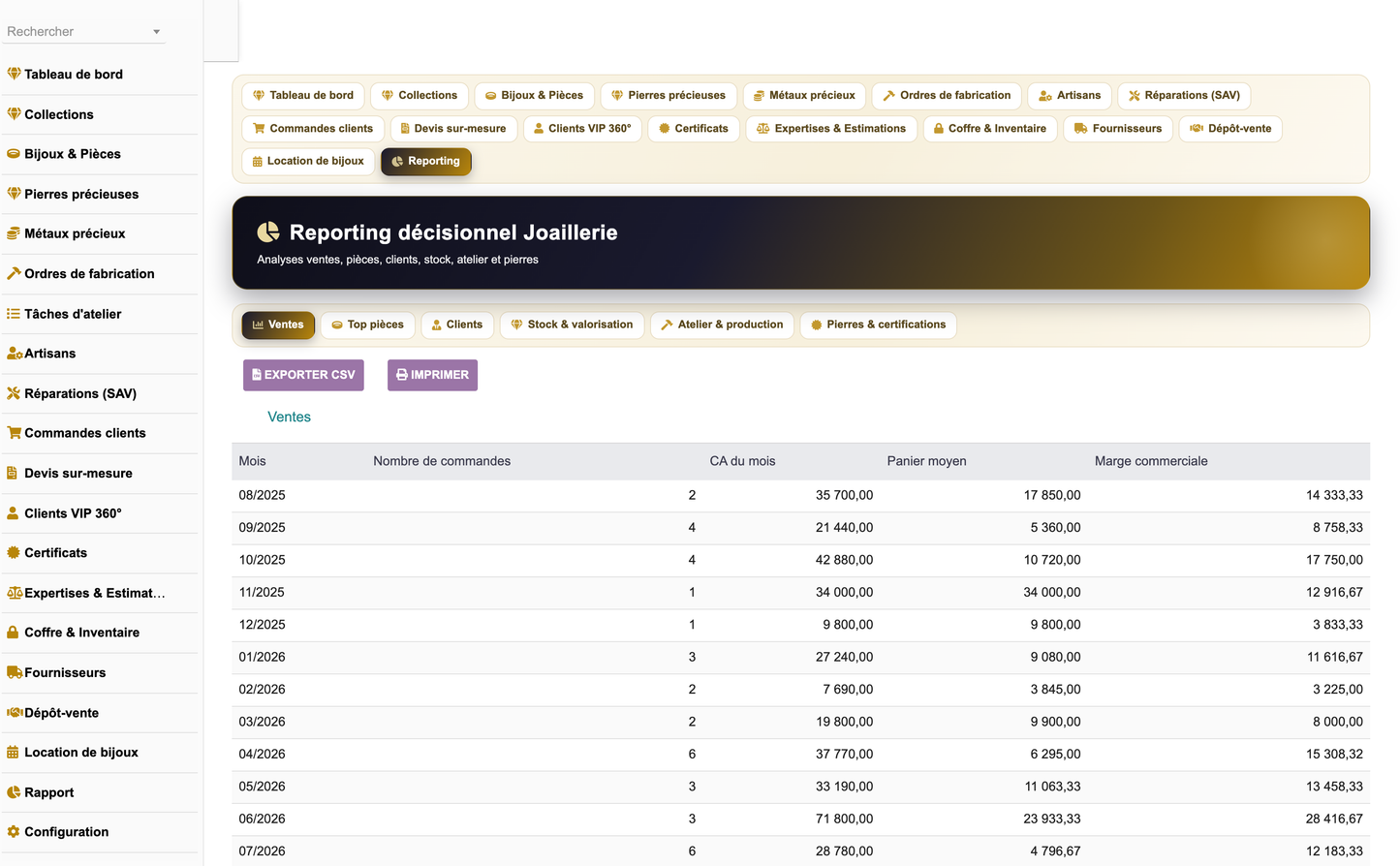Click the Clients VIP 360° top pill

582,129
